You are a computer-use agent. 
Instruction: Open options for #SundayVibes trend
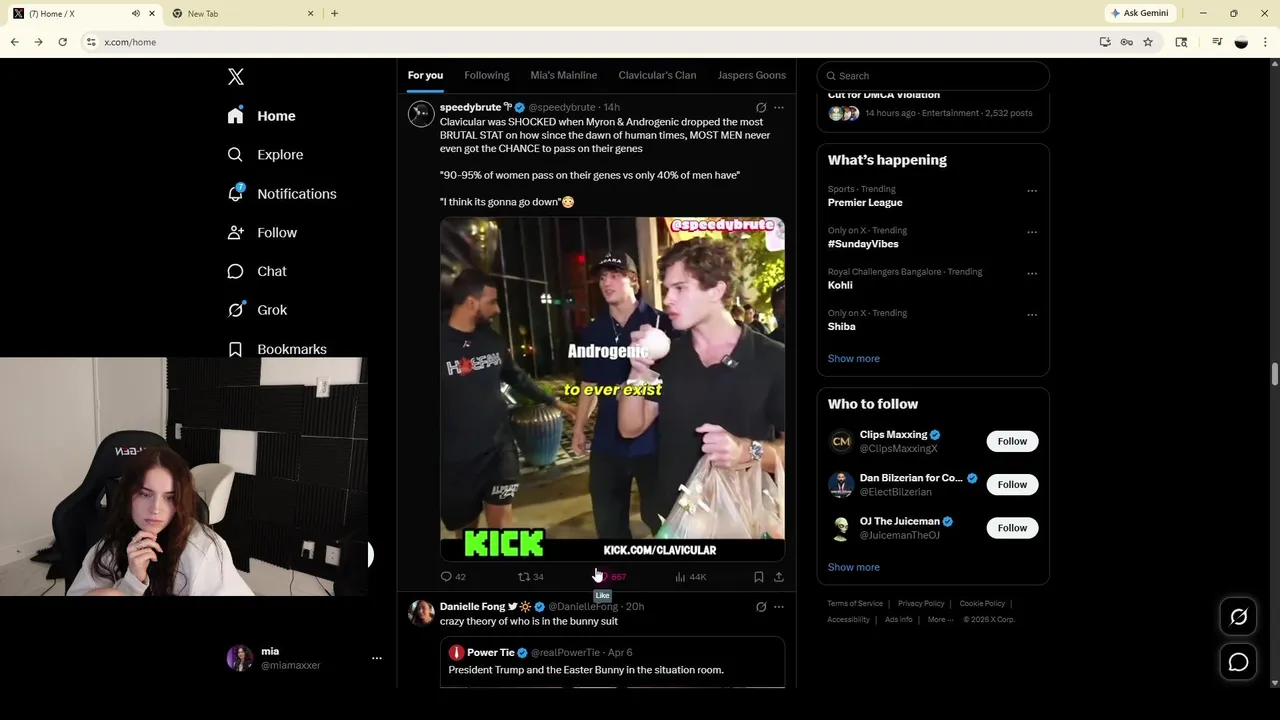click(x=1032, y=232)
